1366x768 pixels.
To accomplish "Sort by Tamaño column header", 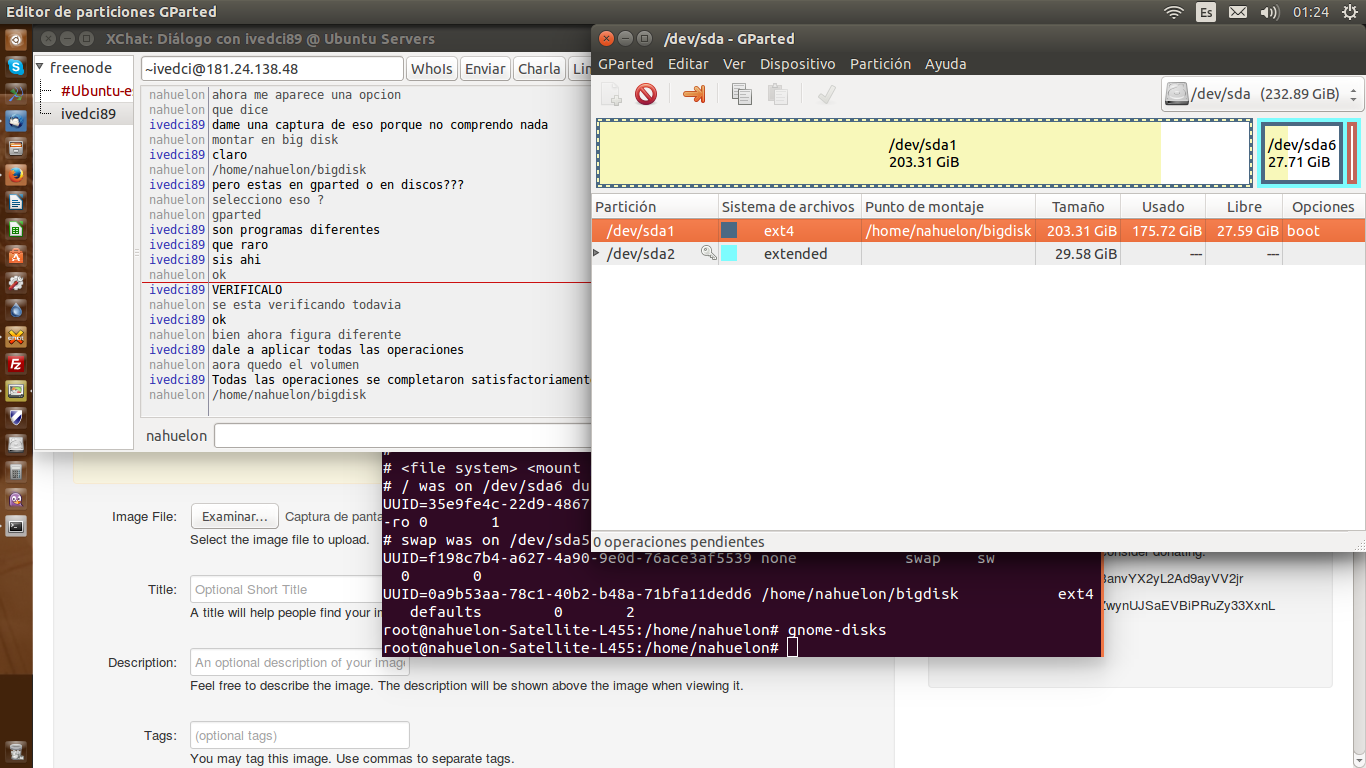I will pyautogui.click(x=1077, y=207).
